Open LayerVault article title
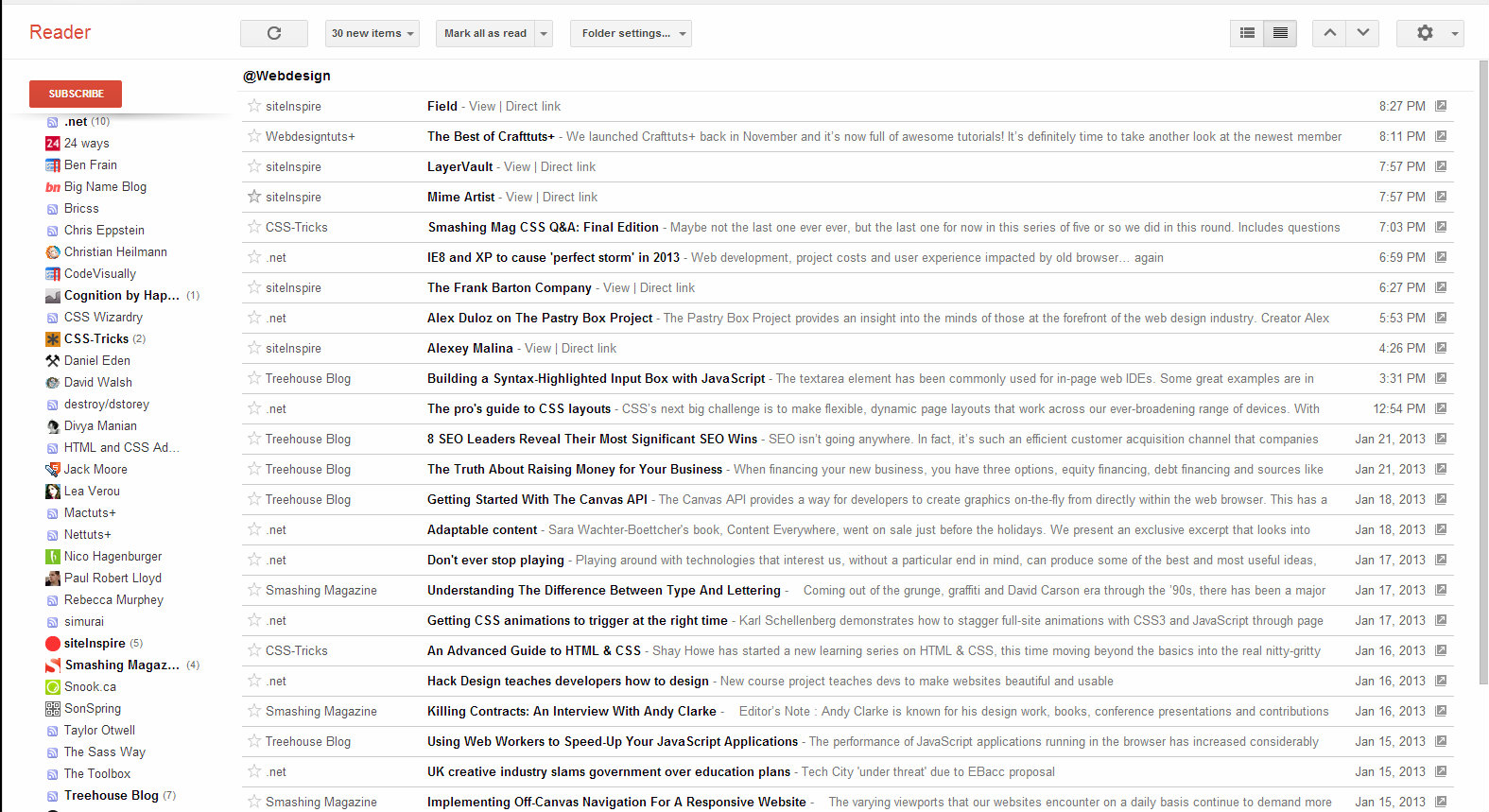 pyautogui.click(x=459, y=166)
